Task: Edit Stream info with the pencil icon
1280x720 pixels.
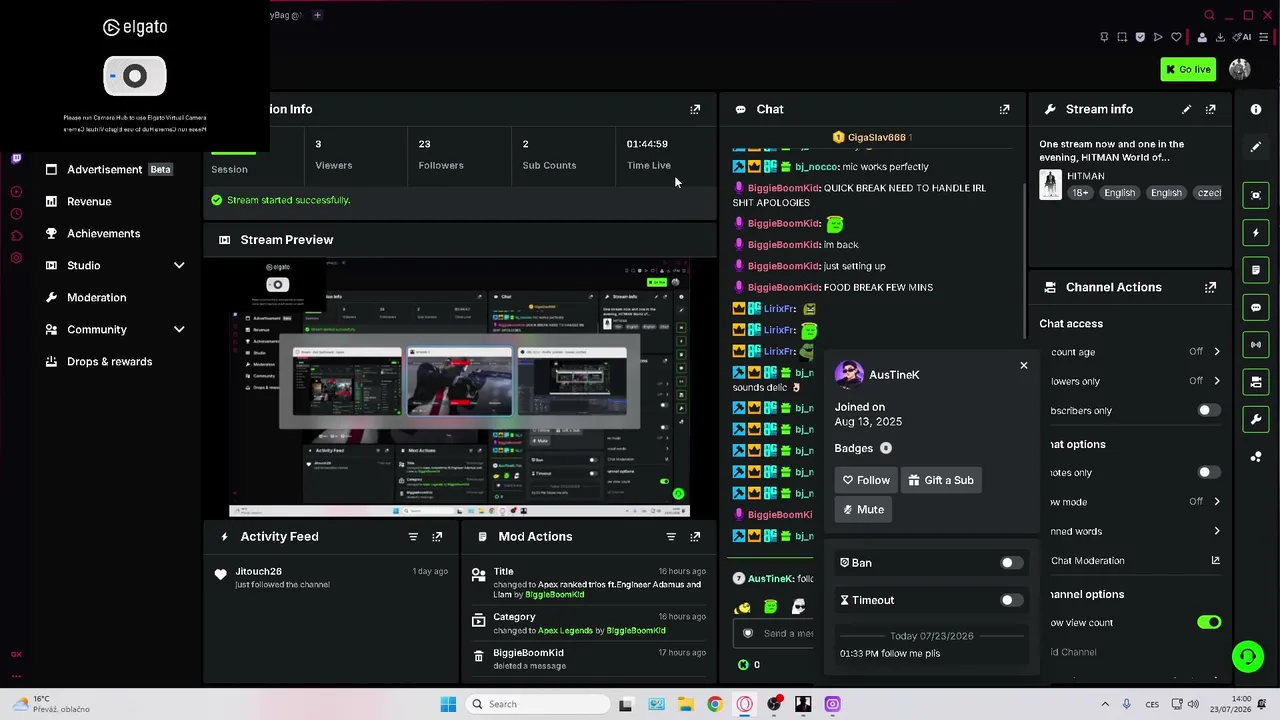Action: [1186, 109]
